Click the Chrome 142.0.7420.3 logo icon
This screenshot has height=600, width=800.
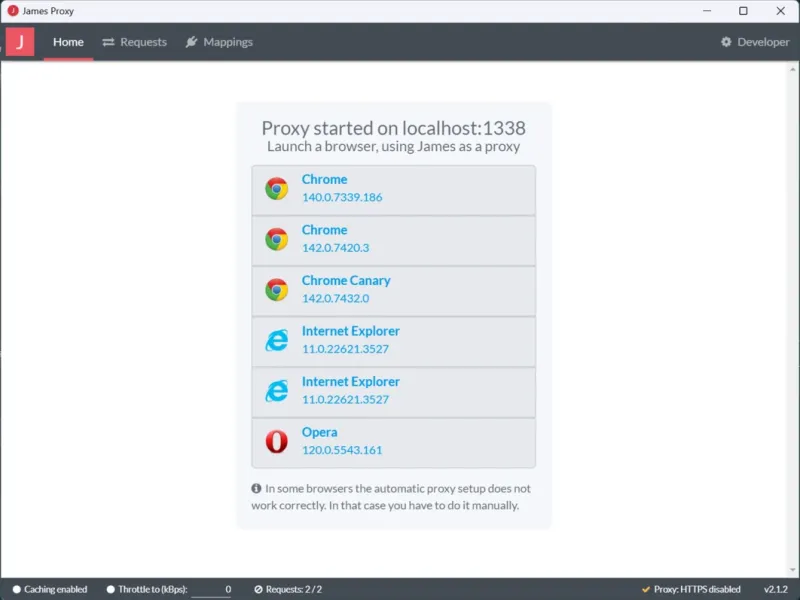click(277, 239)
